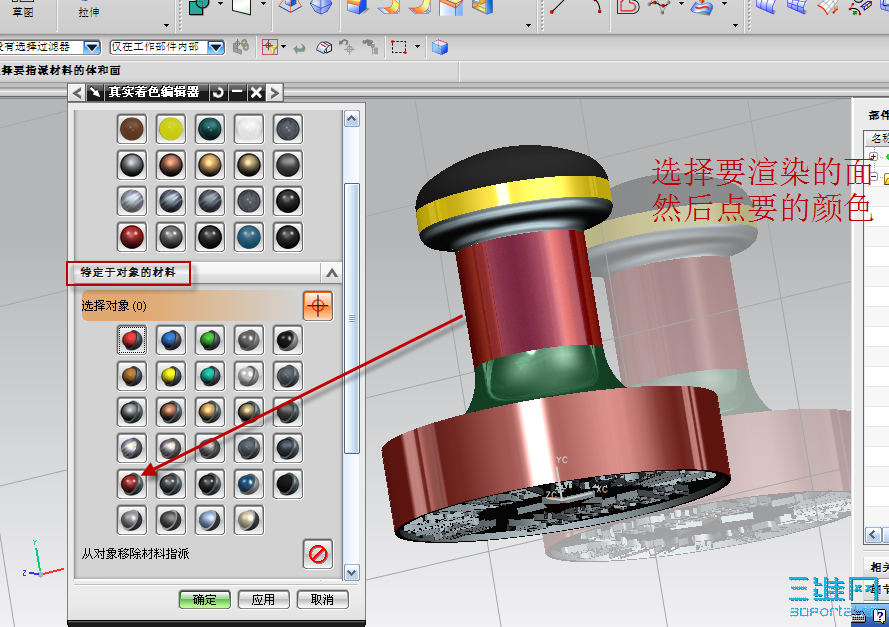Pick the brown material in the upper palette
Image resolution: width=889 pixels, height=627 pixels.
(x=132, y=129)
